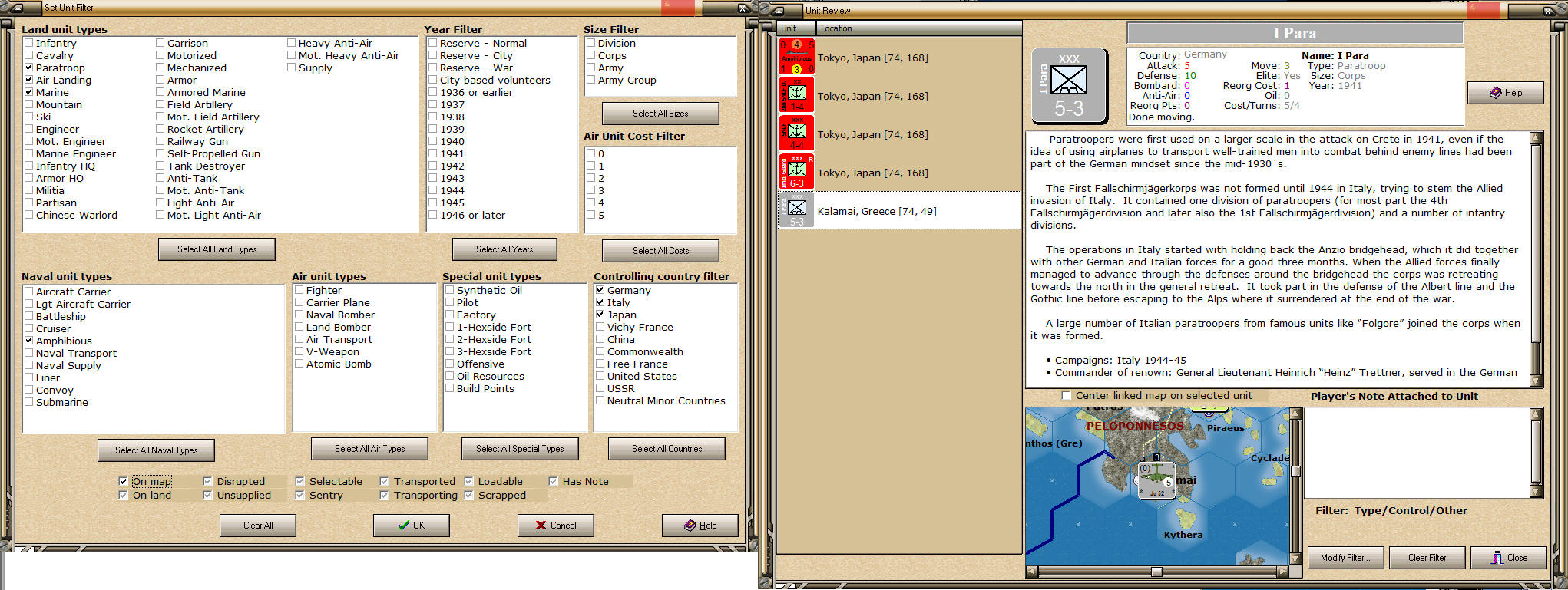Check the Japan country filter
This screenshot has height=590, width=1568.
pyautogui.click(x=600, y=315)
